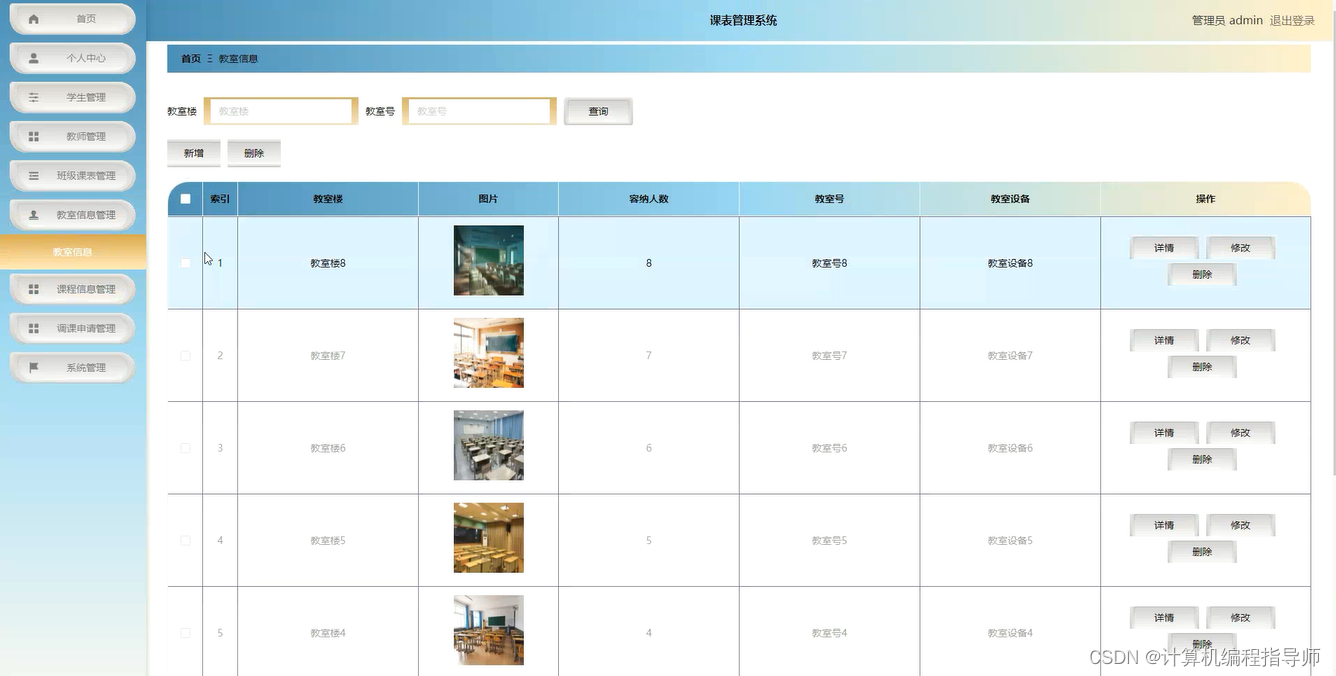Screen dimensions: 1336x676
Task: Click the home icon in sidebar
Action: coord(34,19)
